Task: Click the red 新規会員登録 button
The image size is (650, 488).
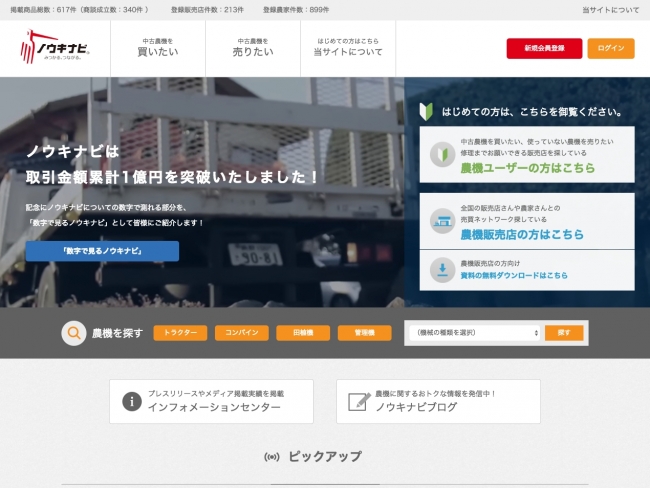Action: [x=544, y=48]
